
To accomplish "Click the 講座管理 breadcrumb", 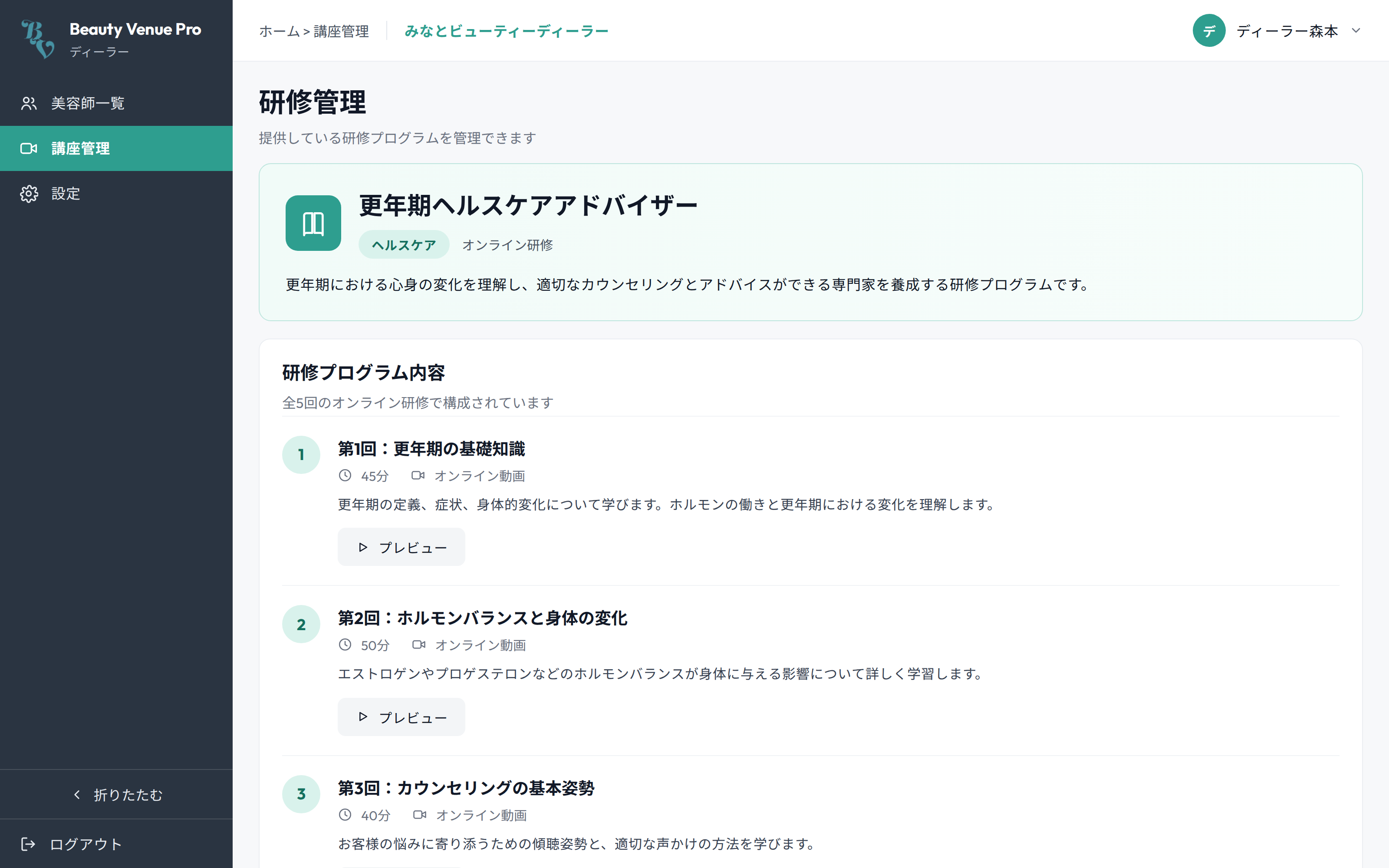I will [x=341, y=31].
